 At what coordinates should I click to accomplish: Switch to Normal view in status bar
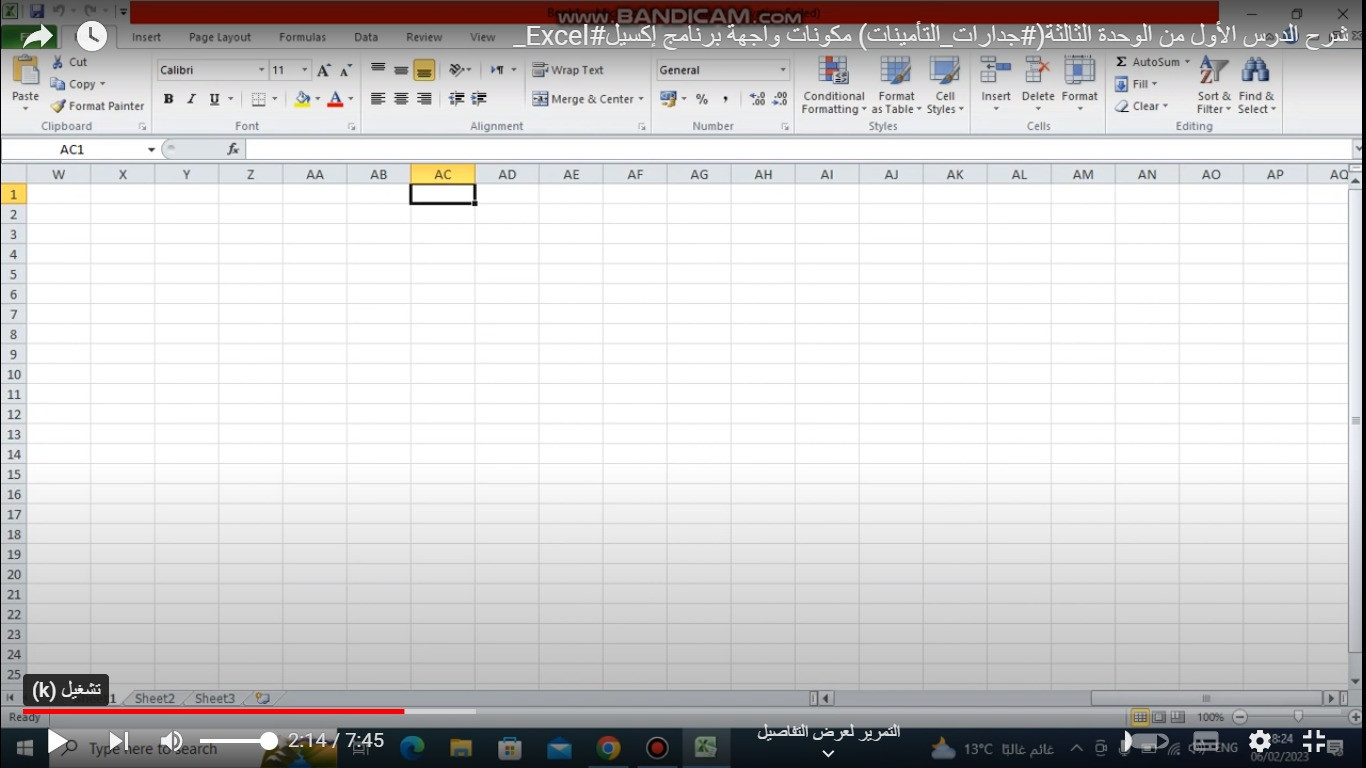click(x=1140, y=717)
